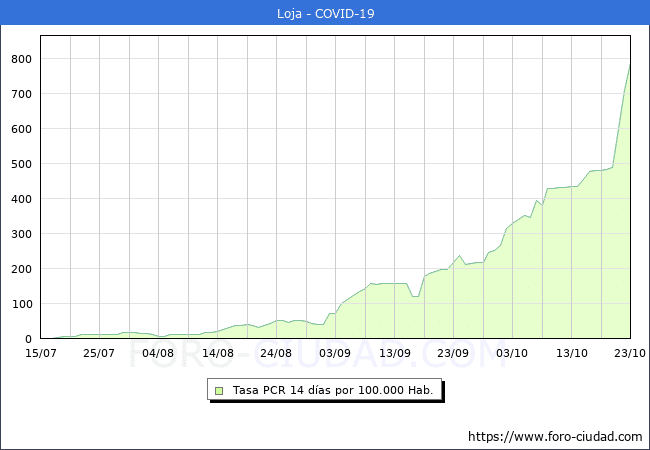
Task: Click the 'Loja - COVID-19' chart title
Action: tap(325, 13)
